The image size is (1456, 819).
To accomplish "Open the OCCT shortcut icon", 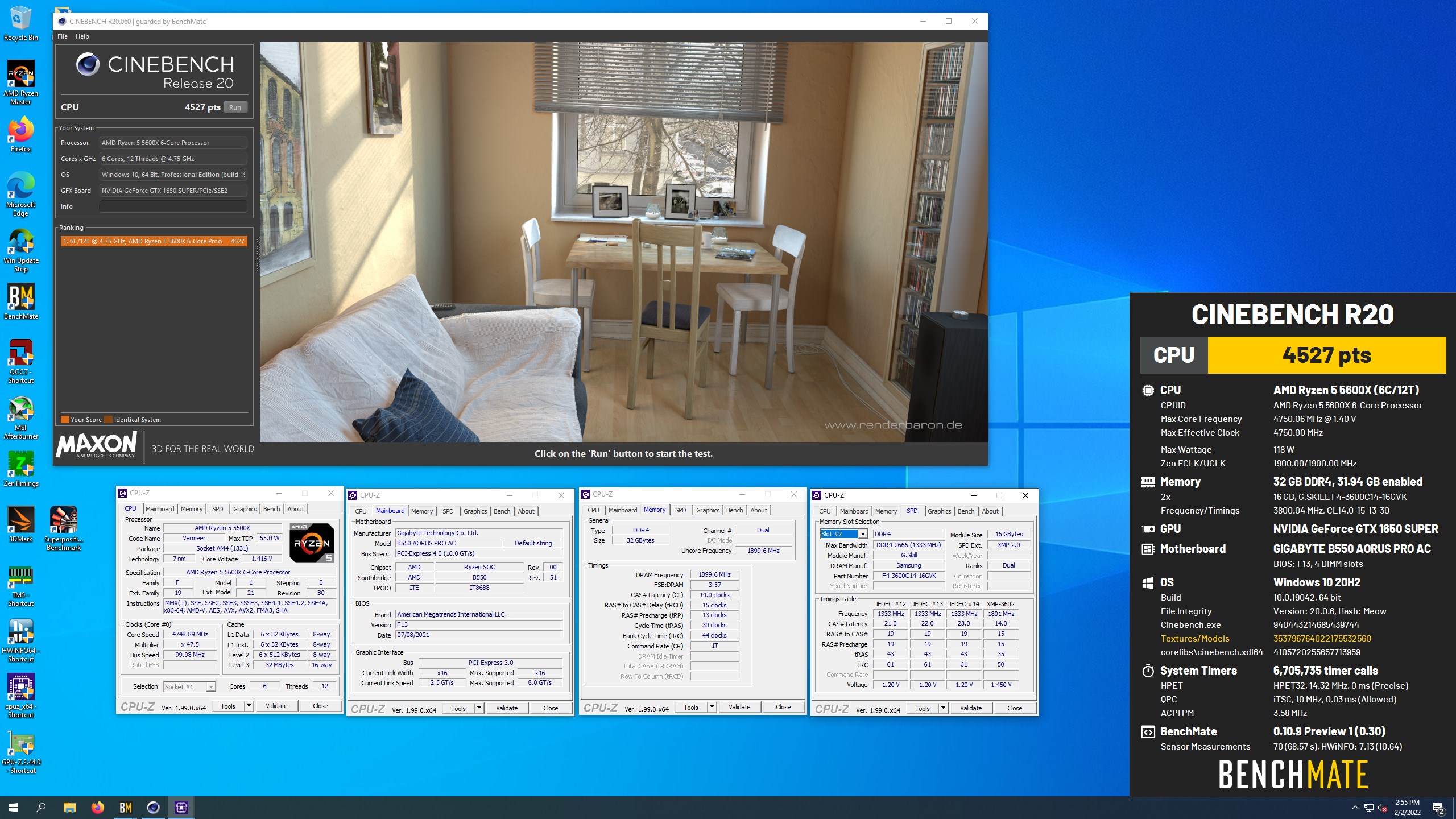I will 20,362.
